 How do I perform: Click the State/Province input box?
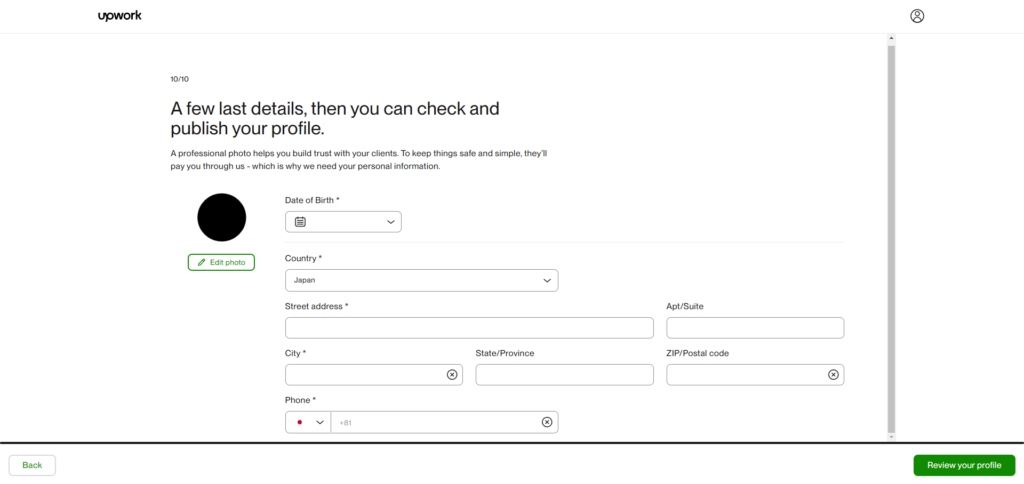point(564,375)
